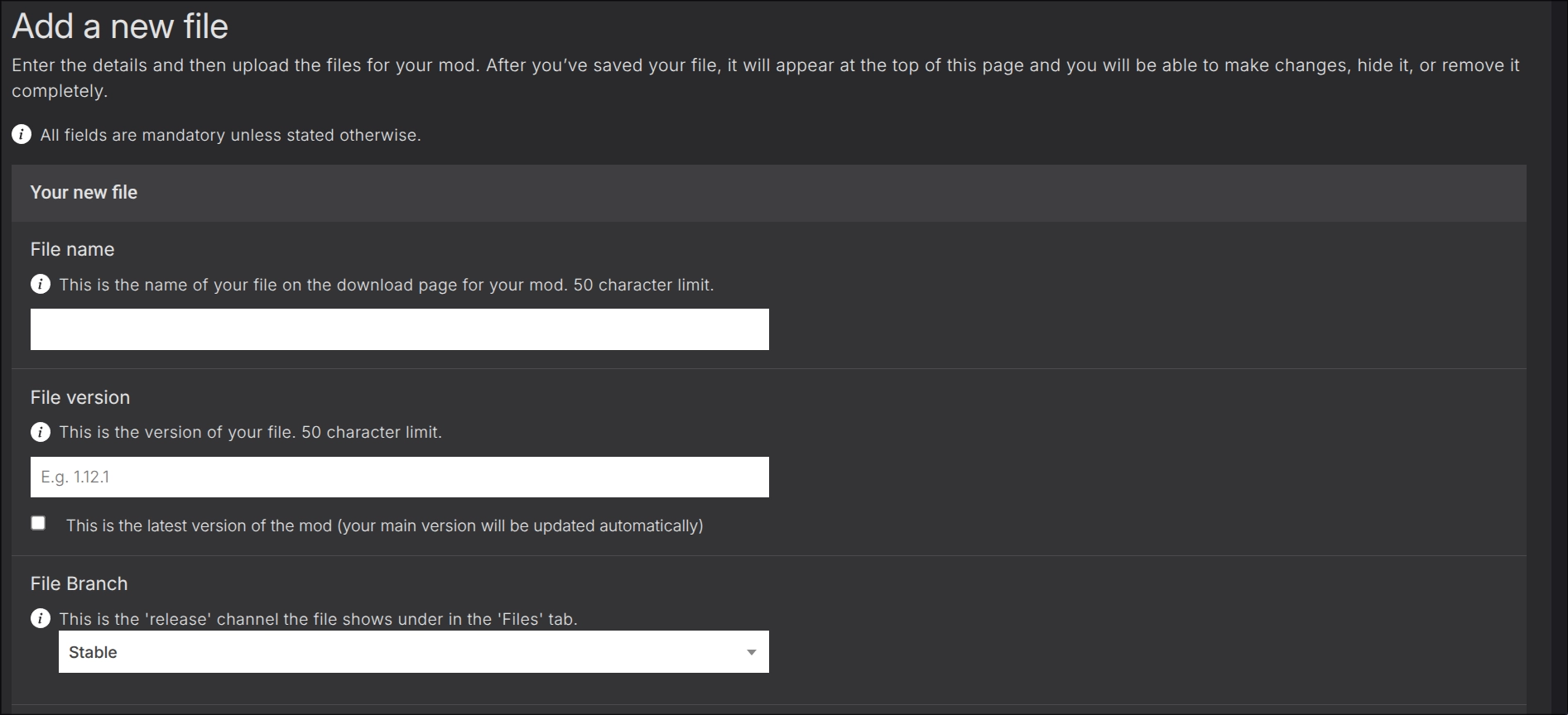
Task: Click the 'release' channel description text
Action: [x=318, y=620]
